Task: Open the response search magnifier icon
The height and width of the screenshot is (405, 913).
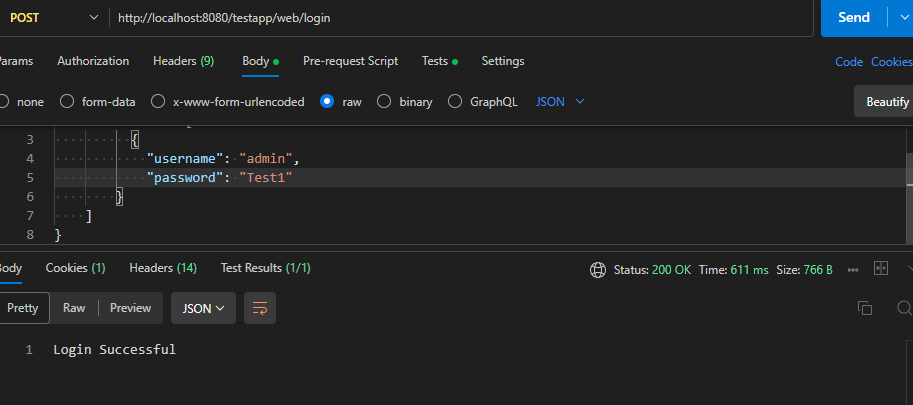Action: (x=904, y=308)
